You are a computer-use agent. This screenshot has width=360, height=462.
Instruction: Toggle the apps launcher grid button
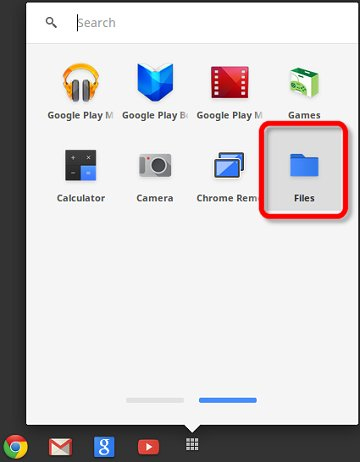pos(192,444)
